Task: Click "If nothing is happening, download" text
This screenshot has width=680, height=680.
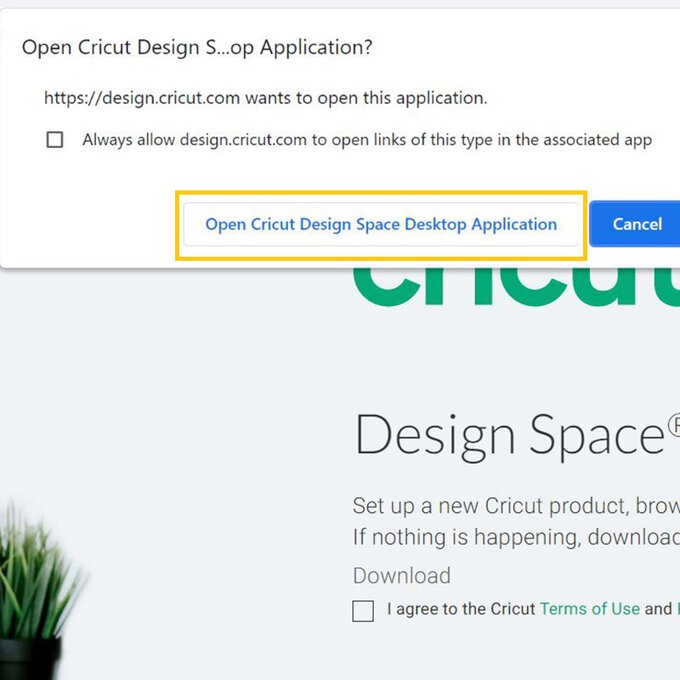Action: (516, 537)
